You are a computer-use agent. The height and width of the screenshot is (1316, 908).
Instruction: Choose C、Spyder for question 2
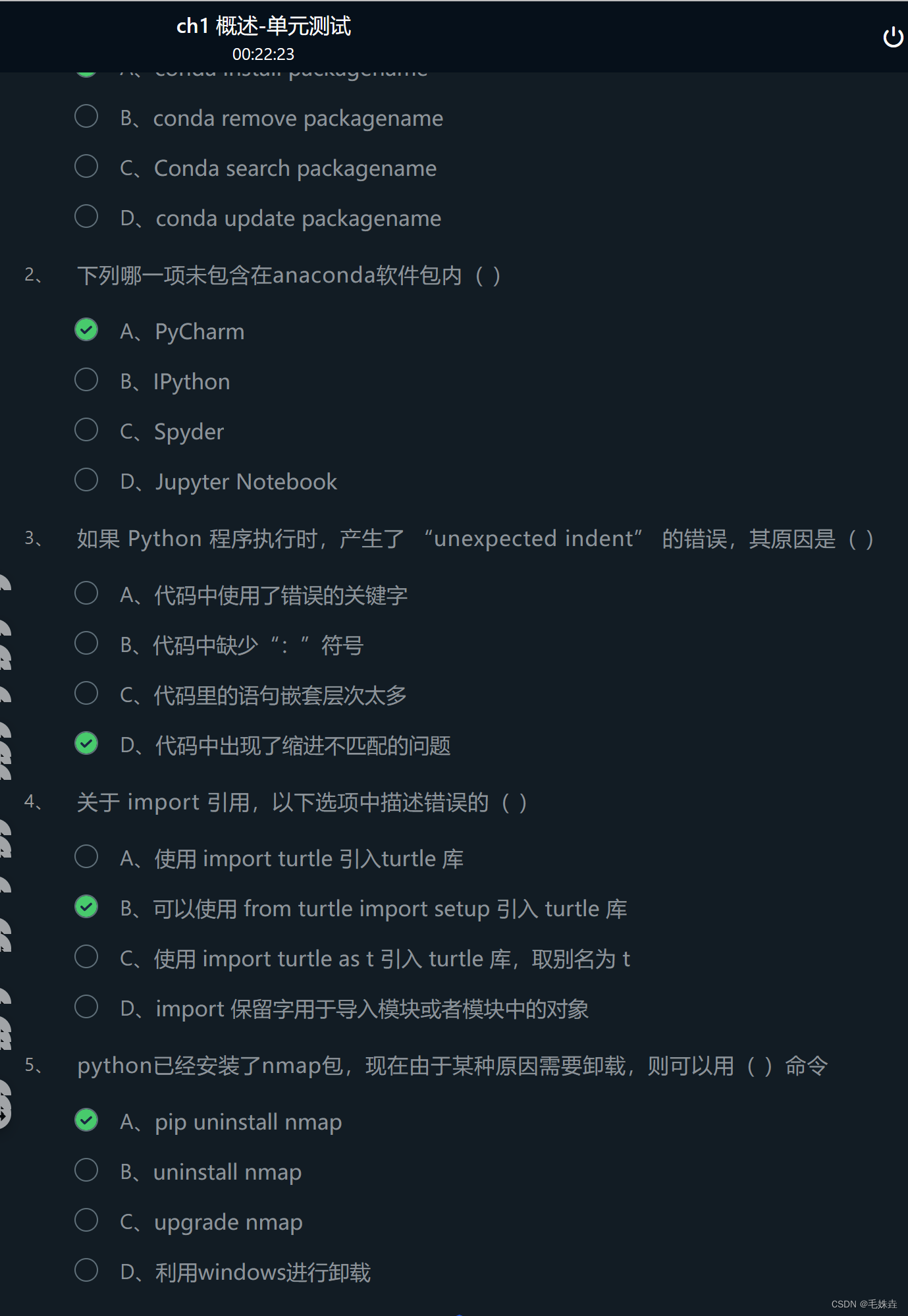(86, 429)
